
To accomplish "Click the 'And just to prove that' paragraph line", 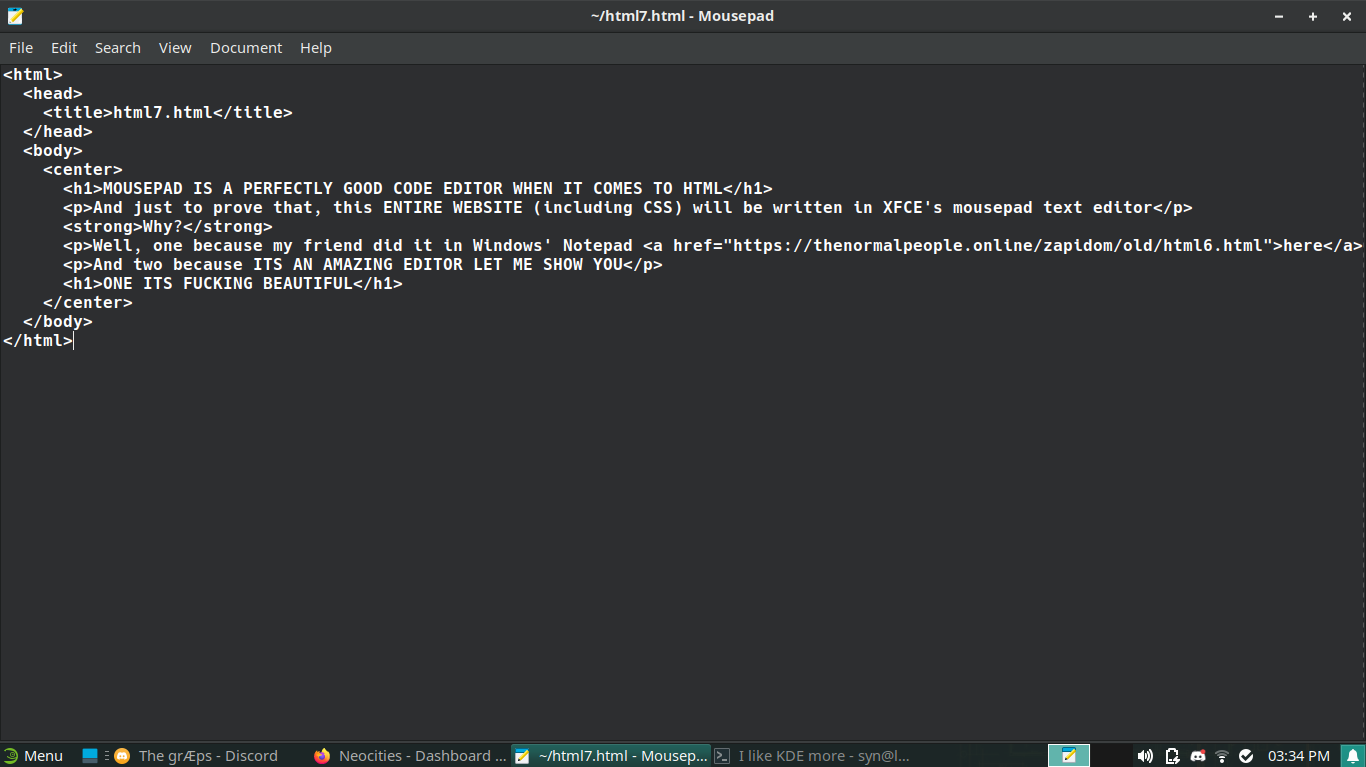I will (628, 207).
